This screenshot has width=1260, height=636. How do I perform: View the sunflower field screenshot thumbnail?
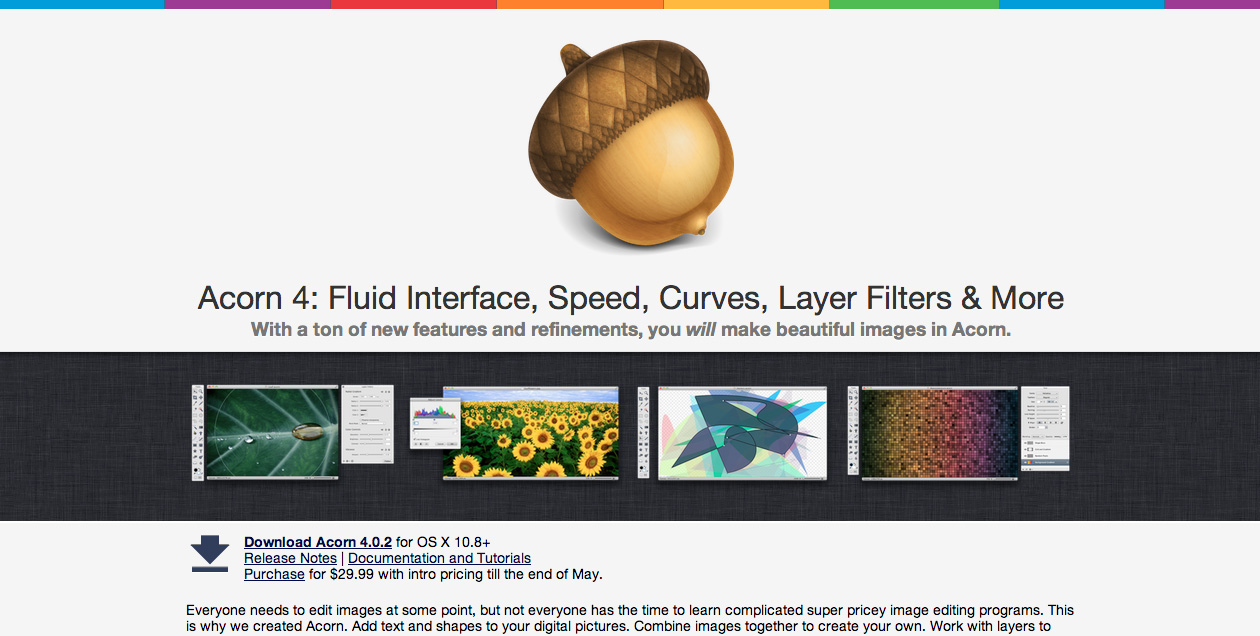[515, 433]
